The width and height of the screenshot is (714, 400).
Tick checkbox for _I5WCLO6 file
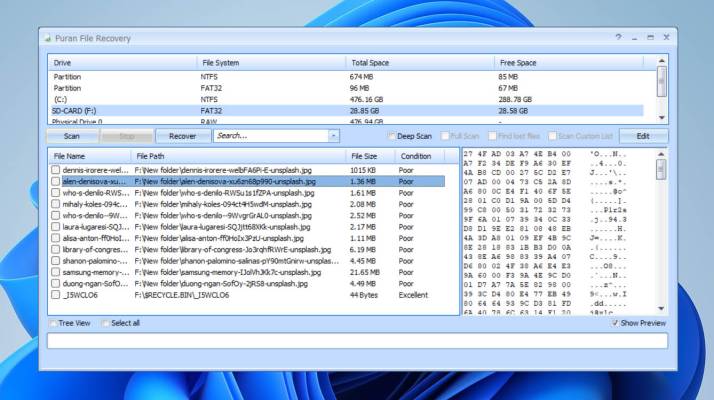coord(56,295)
